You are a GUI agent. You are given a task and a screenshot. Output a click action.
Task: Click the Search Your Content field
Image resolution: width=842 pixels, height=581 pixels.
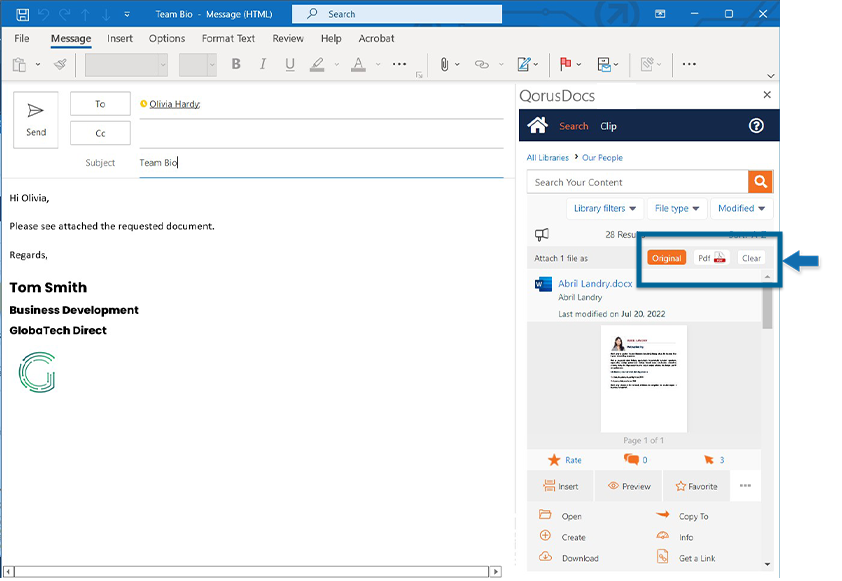tap(637, 182)
